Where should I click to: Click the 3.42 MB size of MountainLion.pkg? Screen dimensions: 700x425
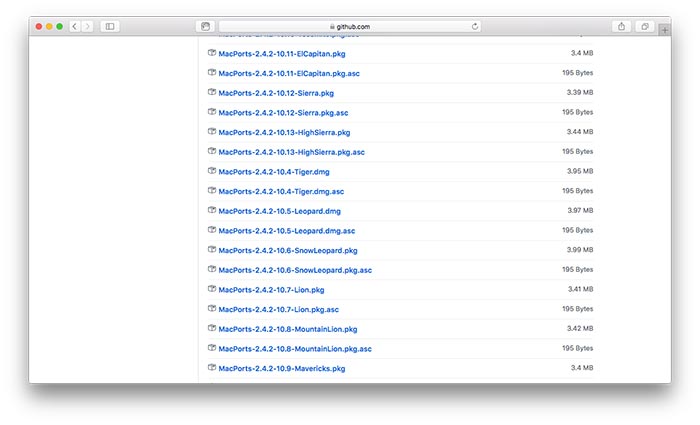580,328
